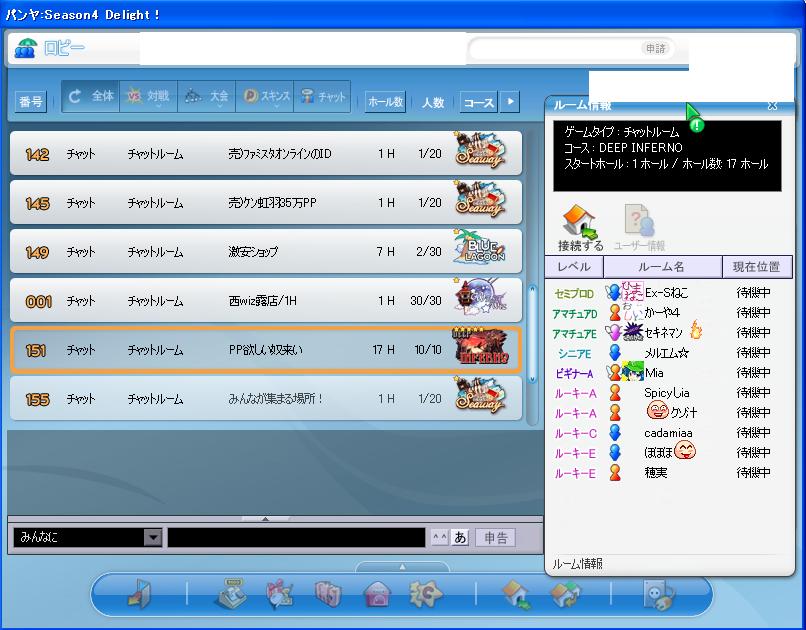Select room 001 西wiz露店/1H
The image size is (806, 630).
point(266,300)
